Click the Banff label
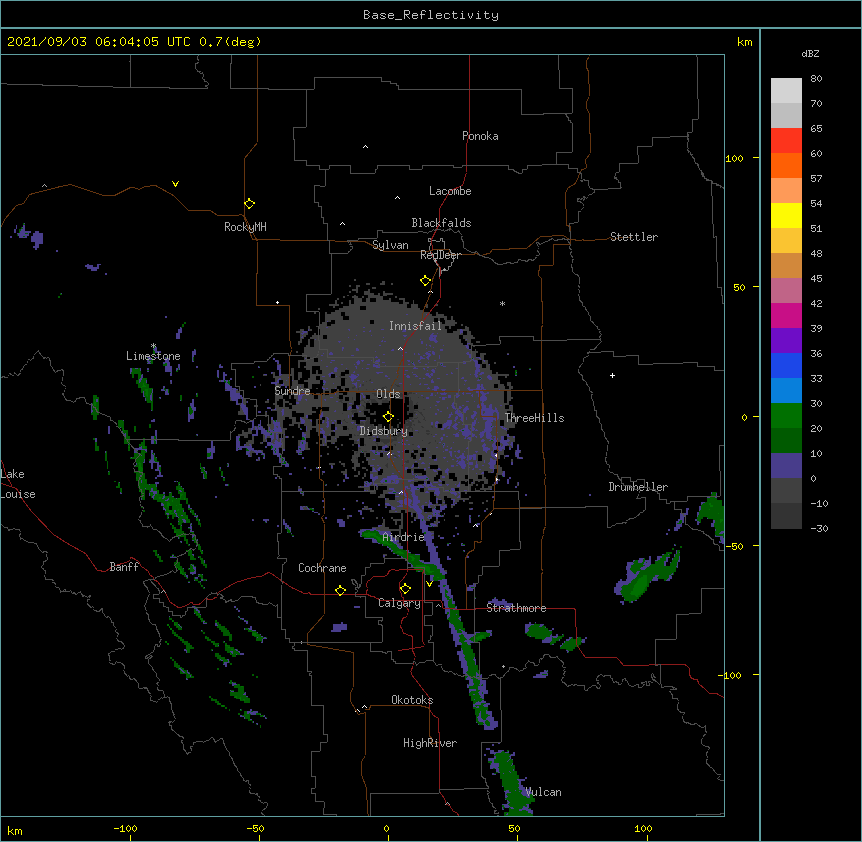 click(124, 567)
